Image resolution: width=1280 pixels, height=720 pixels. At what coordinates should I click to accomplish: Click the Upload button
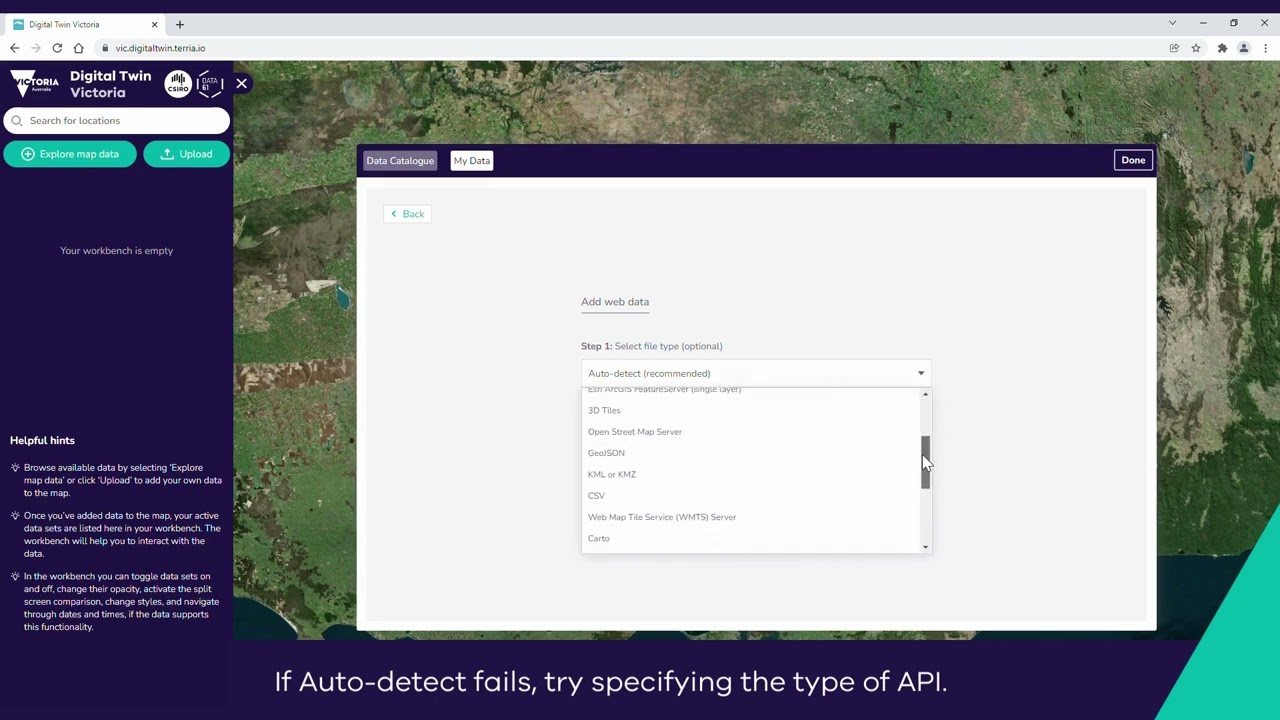pos(186,154)
